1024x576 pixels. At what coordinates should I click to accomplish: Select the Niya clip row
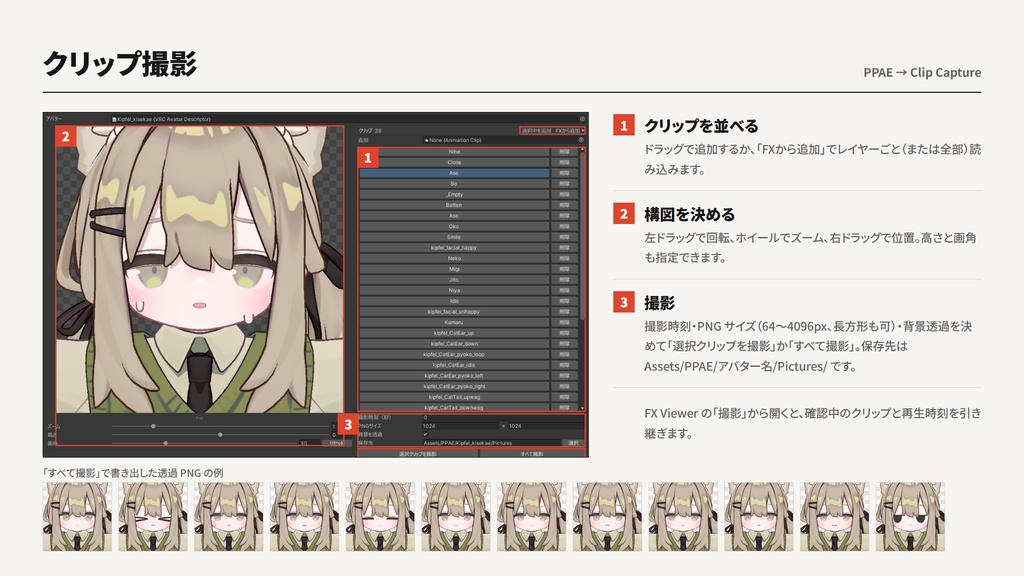point(455,290)
